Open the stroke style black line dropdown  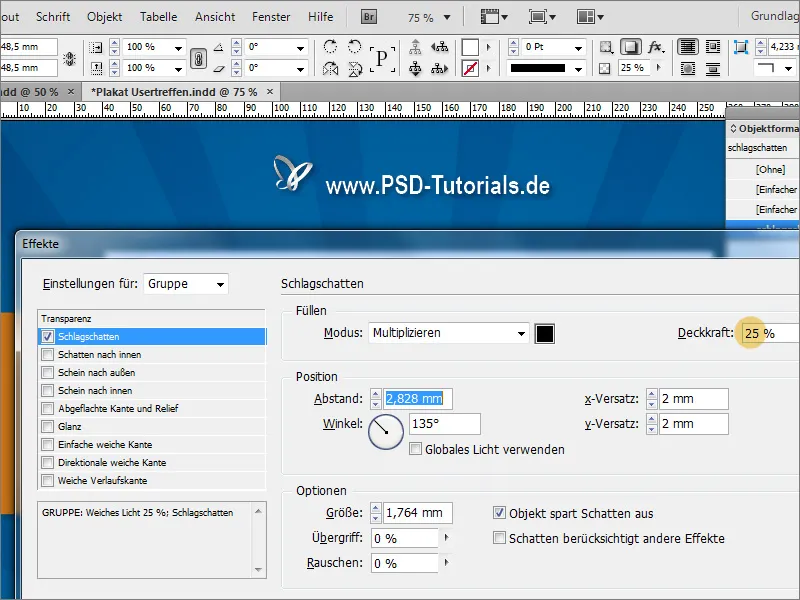coord(578,68)
